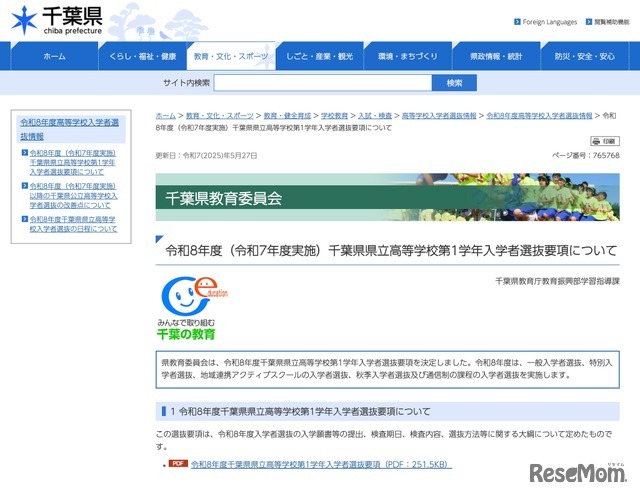Click breadcrumb 学校教育

[x=334, y=116]
